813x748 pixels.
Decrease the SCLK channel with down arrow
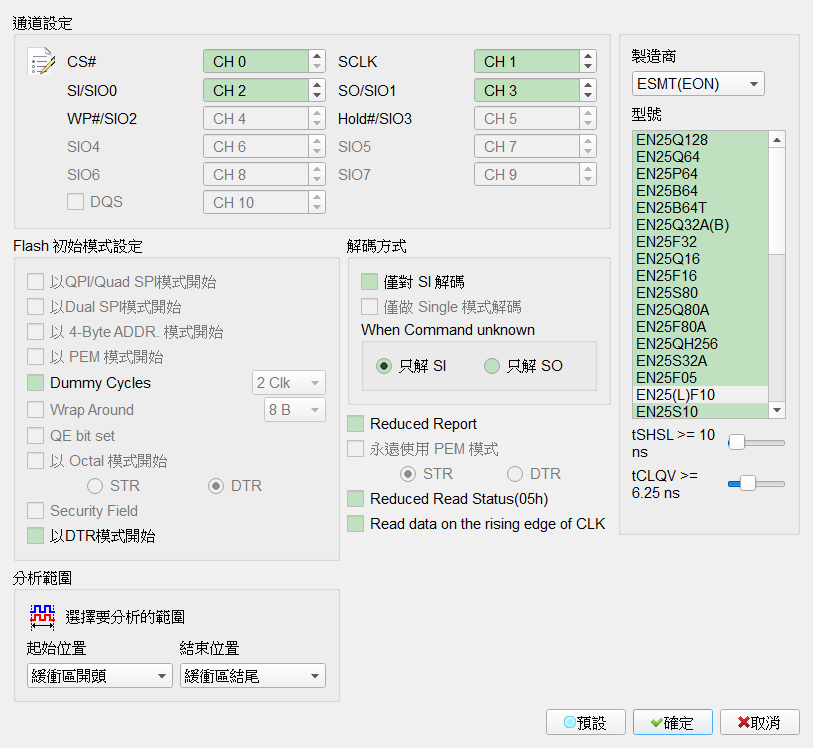click(x=587, y=67)
